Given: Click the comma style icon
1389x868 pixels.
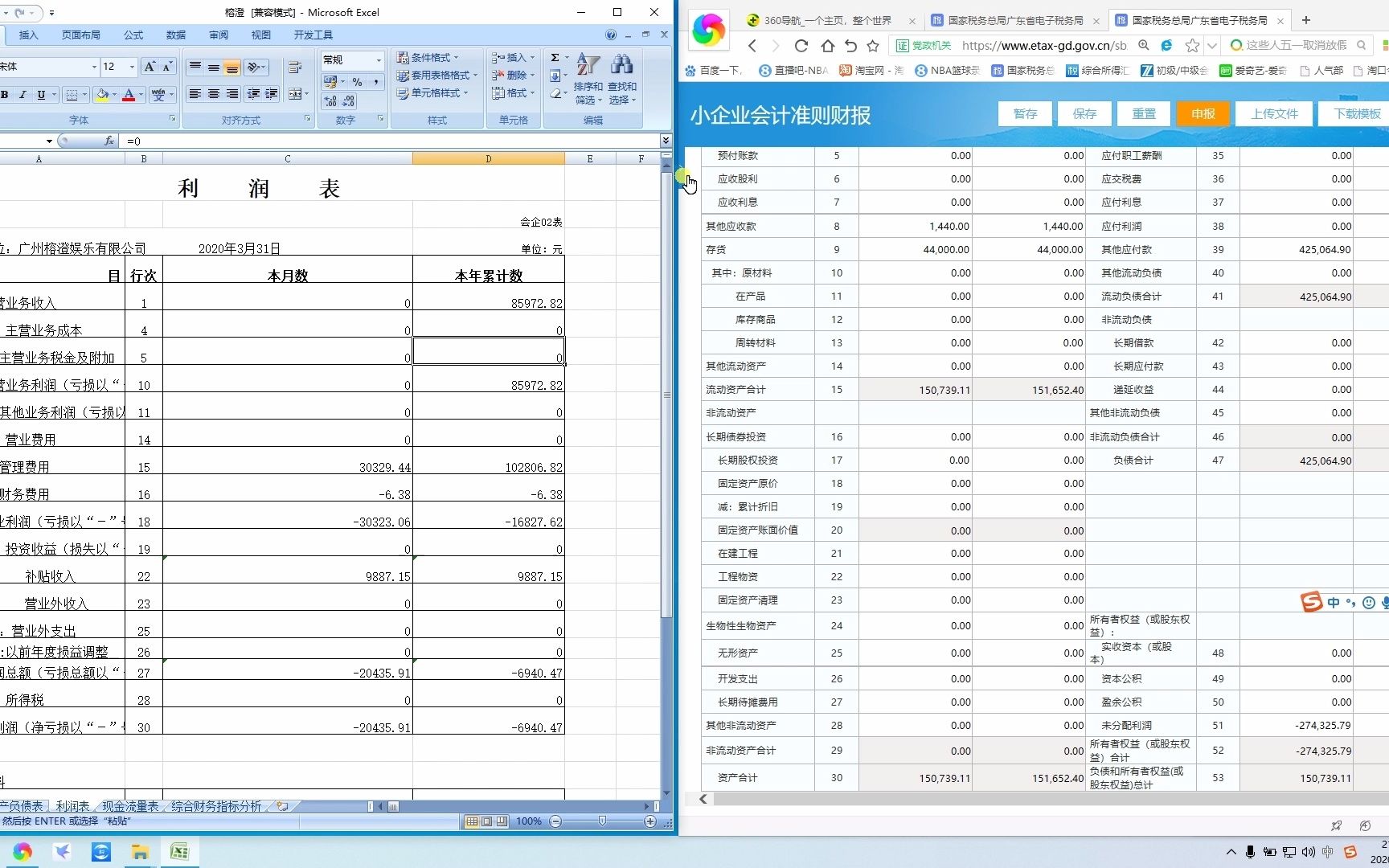Looking at the screenshot, I should pyautogui.click(x=375, y=82).
